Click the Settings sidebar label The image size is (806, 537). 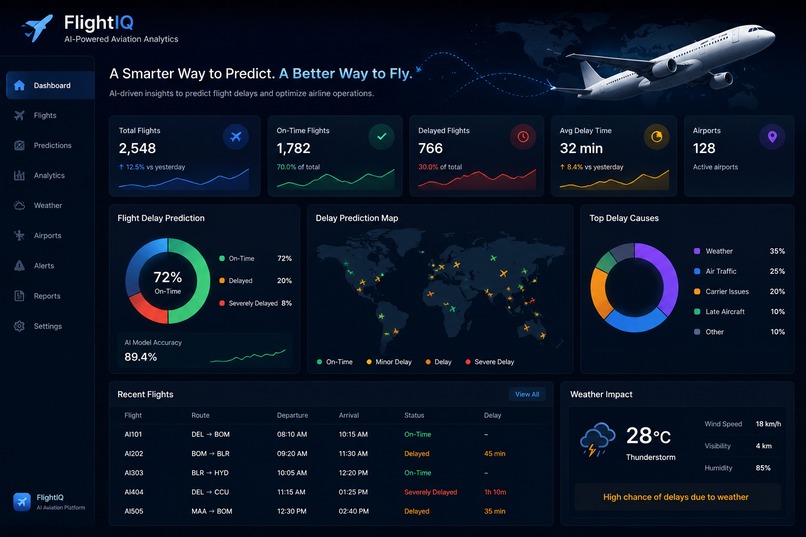pos(48,326)
